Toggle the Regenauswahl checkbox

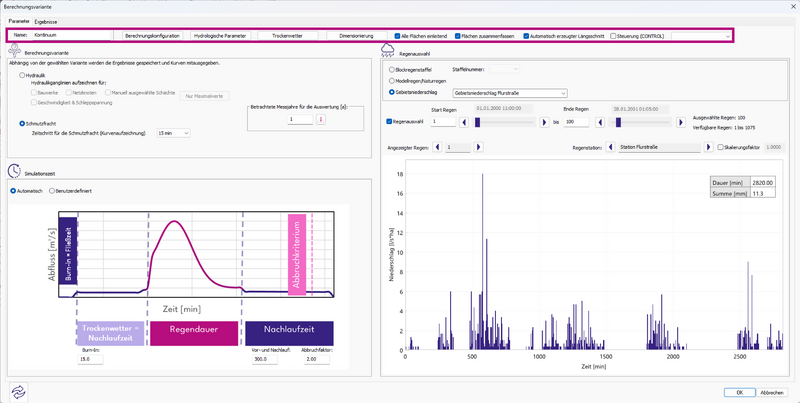(389, 122)
